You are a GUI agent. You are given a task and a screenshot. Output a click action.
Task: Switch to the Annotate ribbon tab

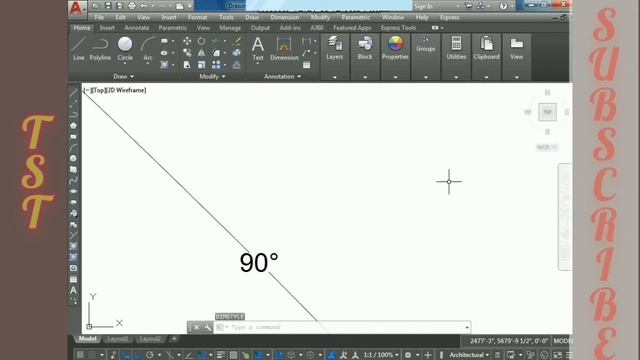(137, 28)
